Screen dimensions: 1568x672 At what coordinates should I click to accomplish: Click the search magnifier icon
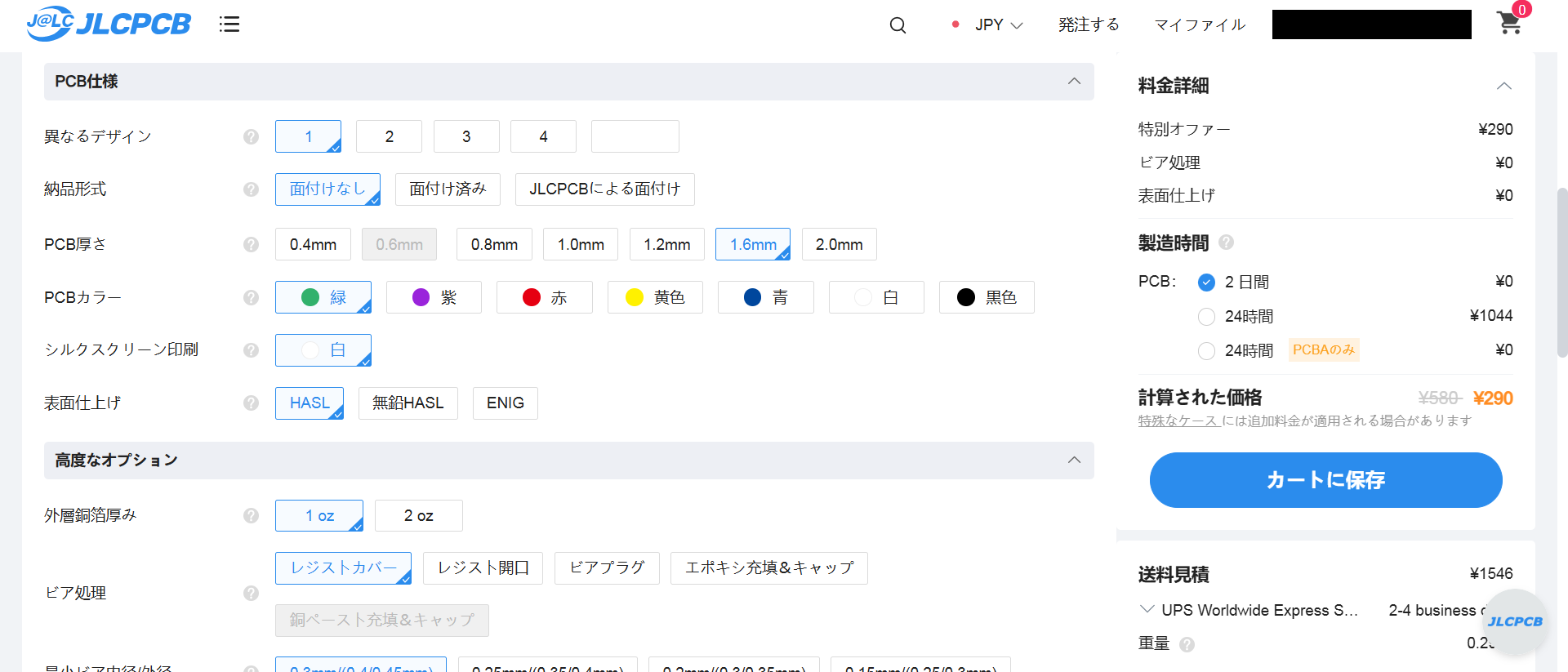[x=898, y=25]
